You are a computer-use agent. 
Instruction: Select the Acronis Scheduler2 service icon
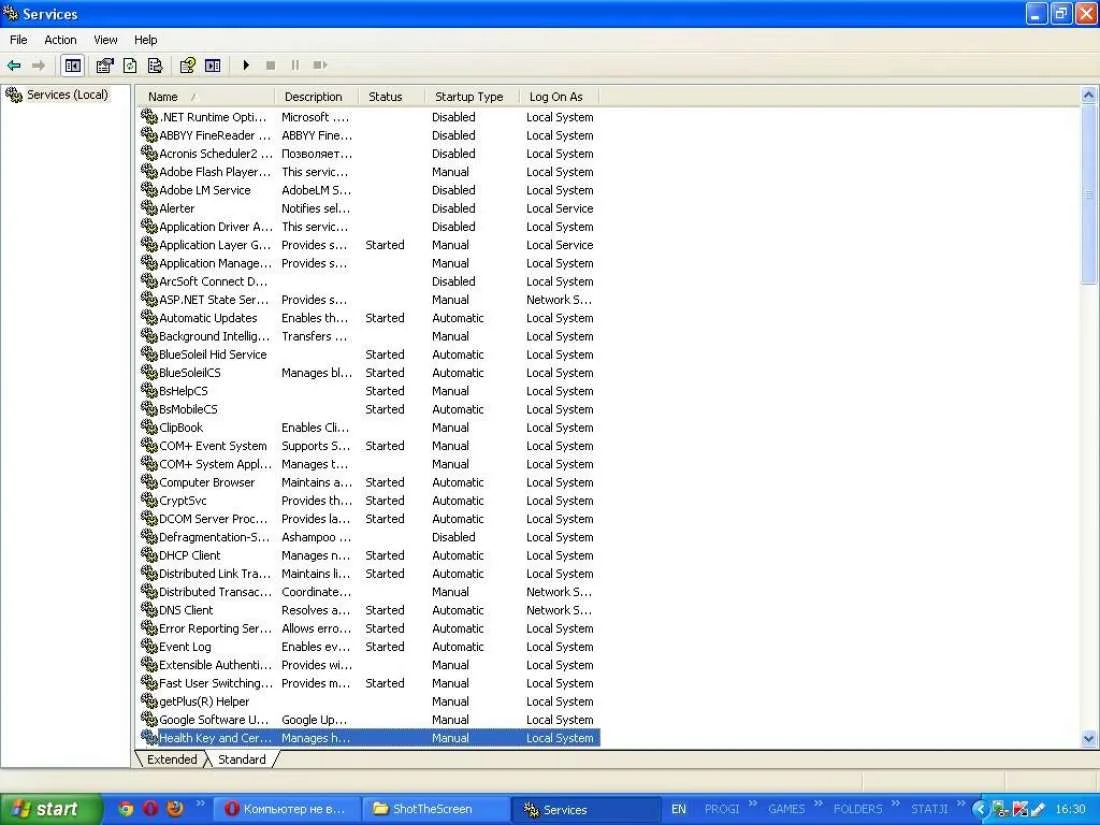(x=149, y=153)
